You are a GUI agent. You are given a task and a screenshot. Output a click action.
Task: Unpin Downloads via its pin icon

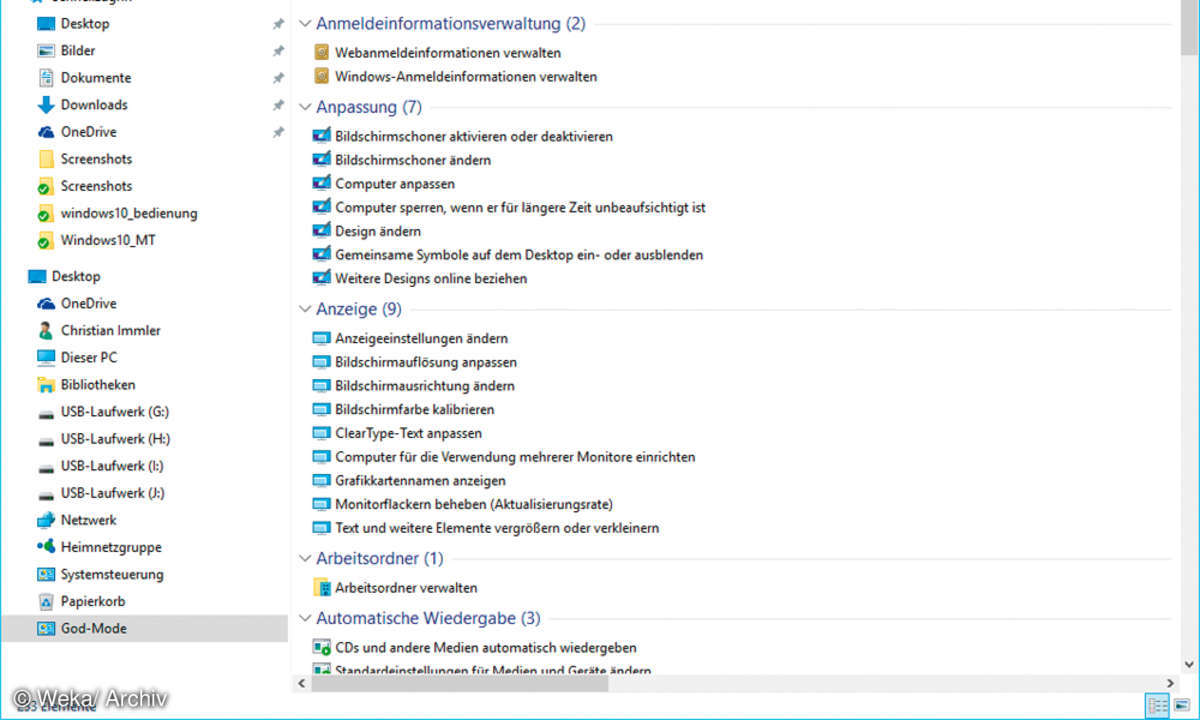(x=279, y=105)
